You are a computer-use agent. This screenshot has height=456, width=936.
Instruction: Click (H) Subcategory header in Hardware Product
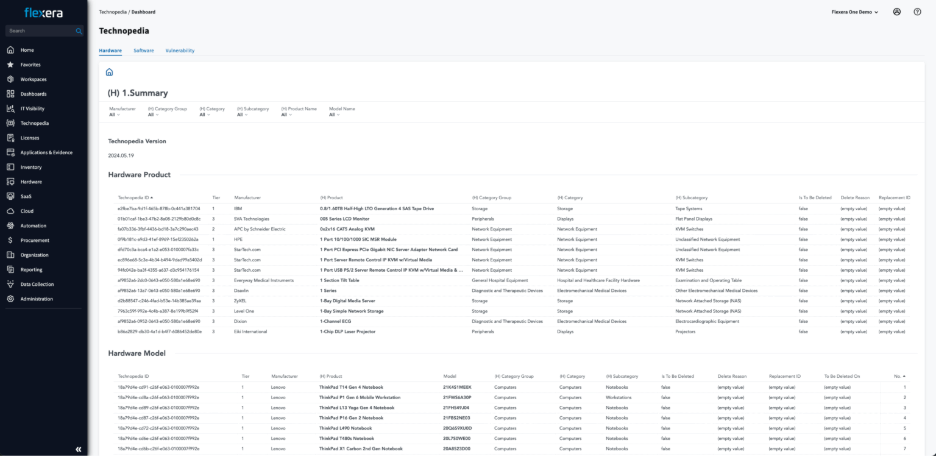[x=691, y=197]
